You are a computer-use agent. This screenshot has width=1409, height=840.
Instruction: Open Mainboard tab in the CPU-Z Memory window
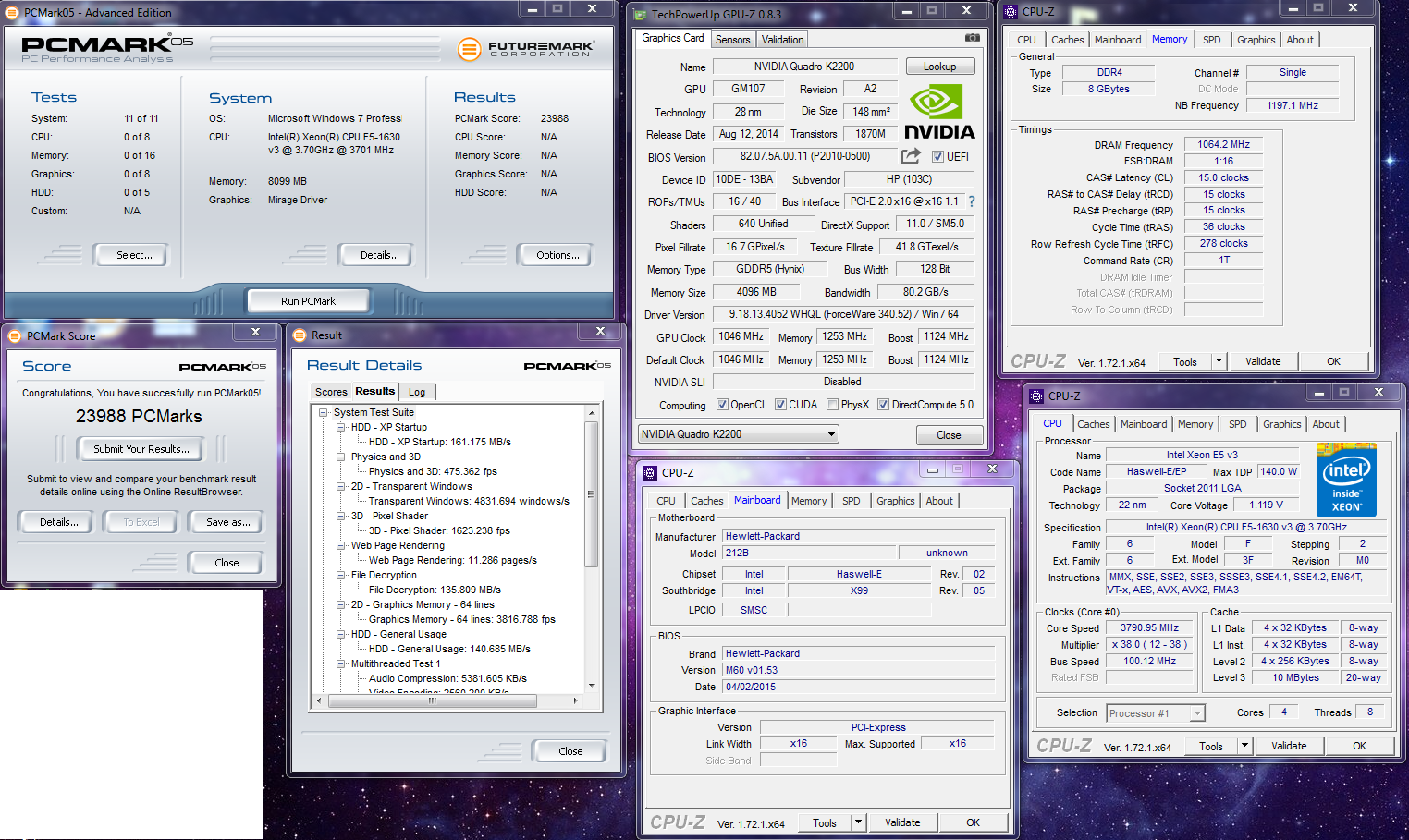pos(1117,40)
